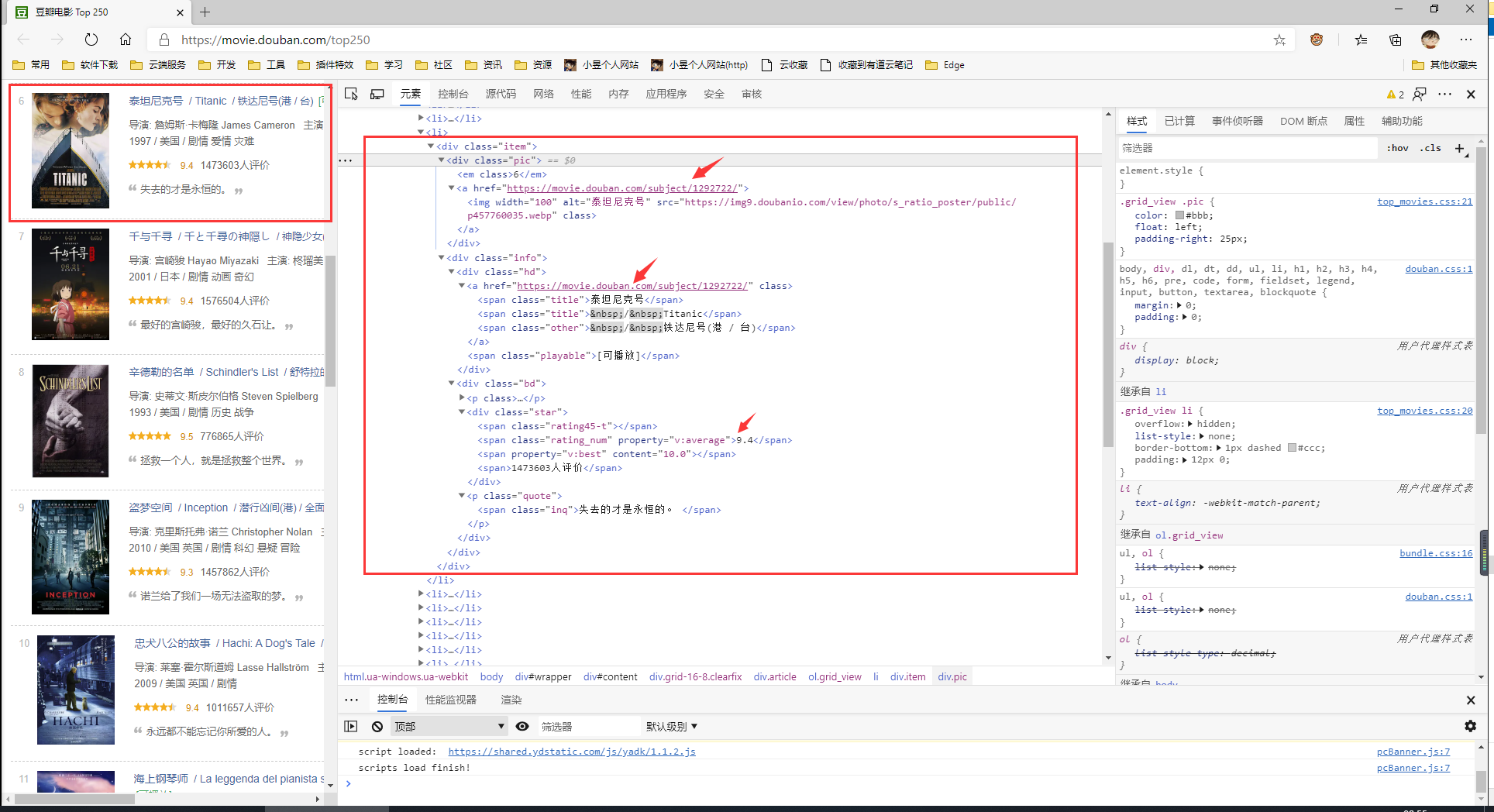Open the DevTools feedback icon
1494x812 pixels.
pos(1420,94)
